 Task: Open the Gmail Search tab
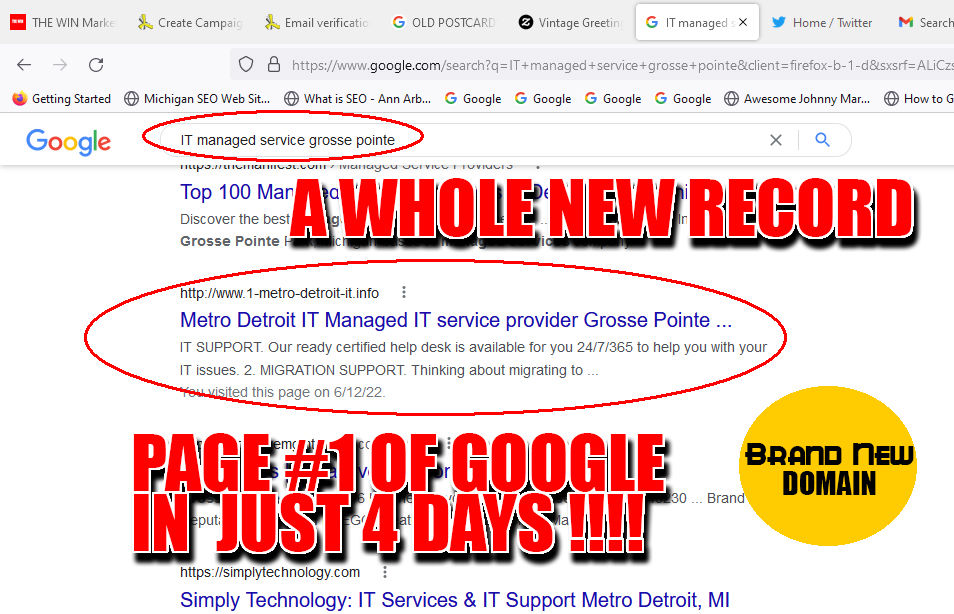coord(924,23)
